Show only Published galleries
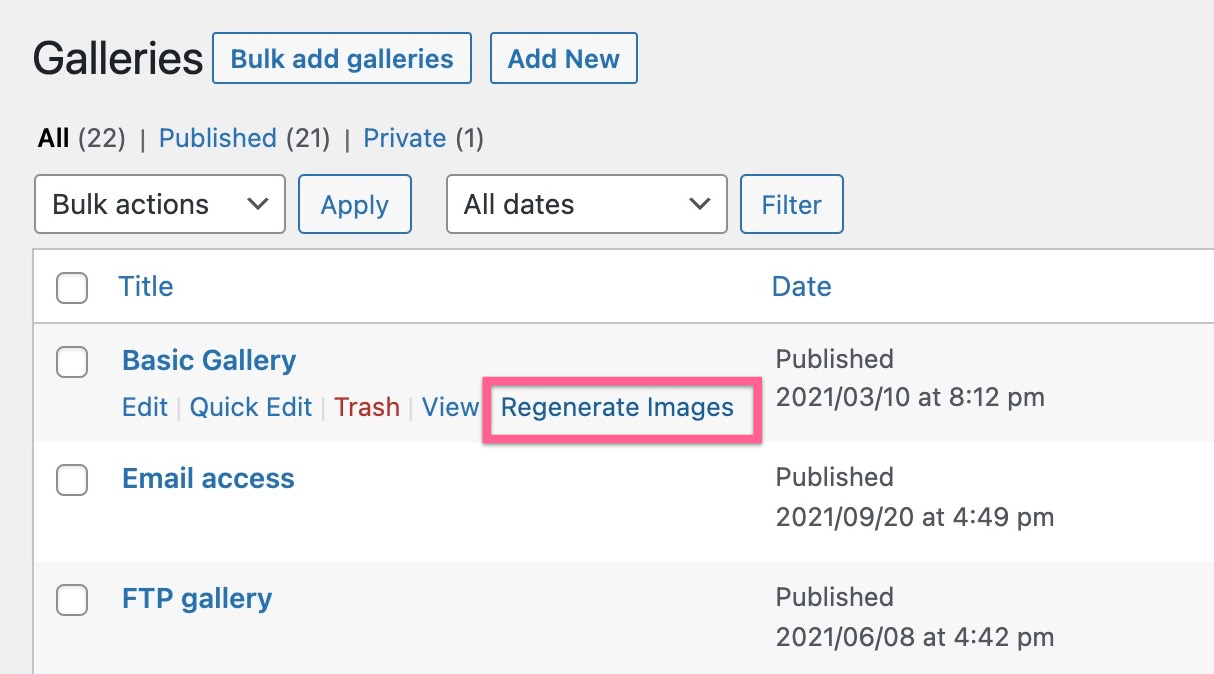Screen dimensions: 1214x674 218,138
